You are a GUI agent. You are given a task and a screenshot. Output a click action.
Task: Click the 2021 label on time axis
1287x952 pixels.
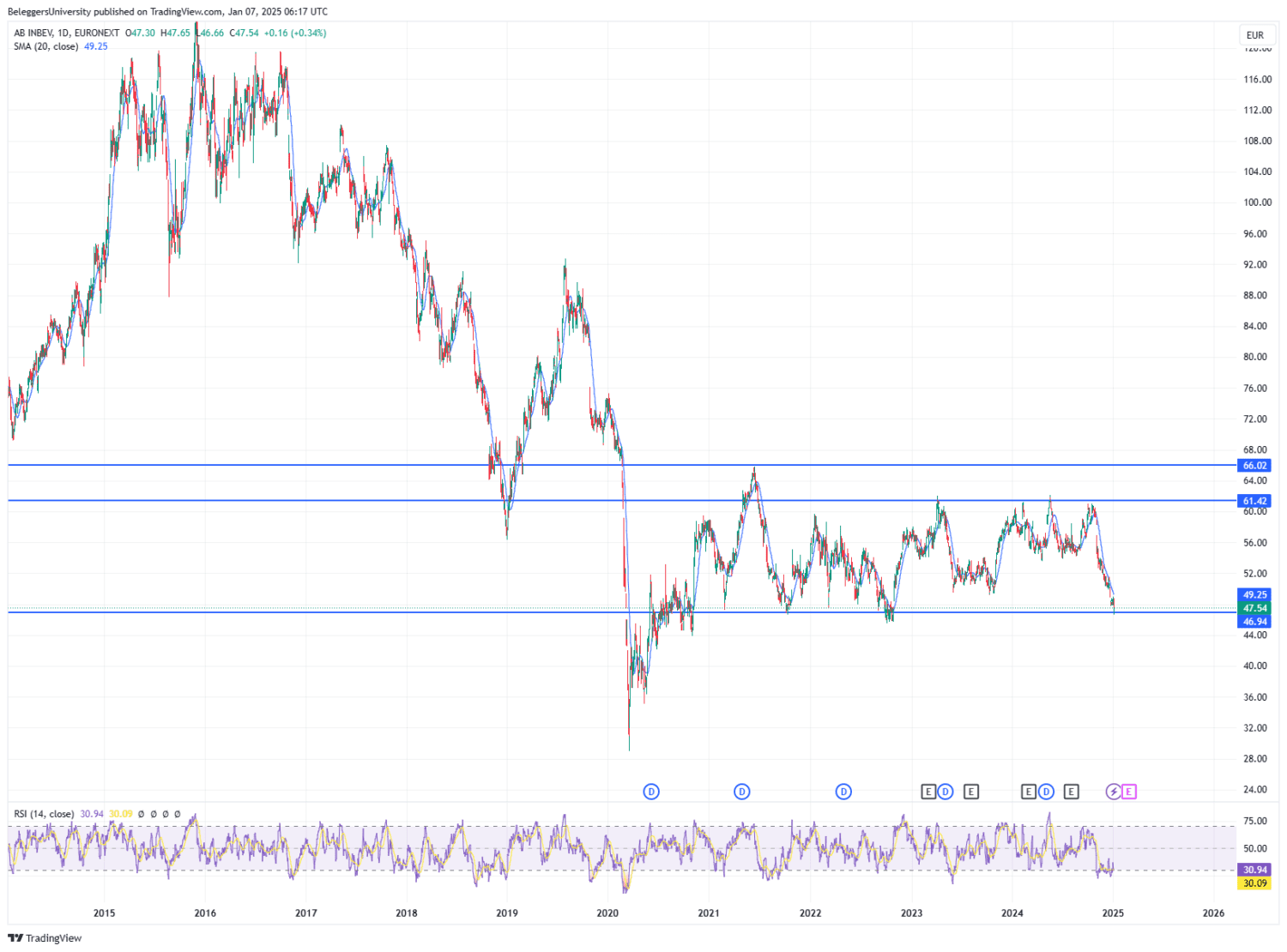pos(709,913)
